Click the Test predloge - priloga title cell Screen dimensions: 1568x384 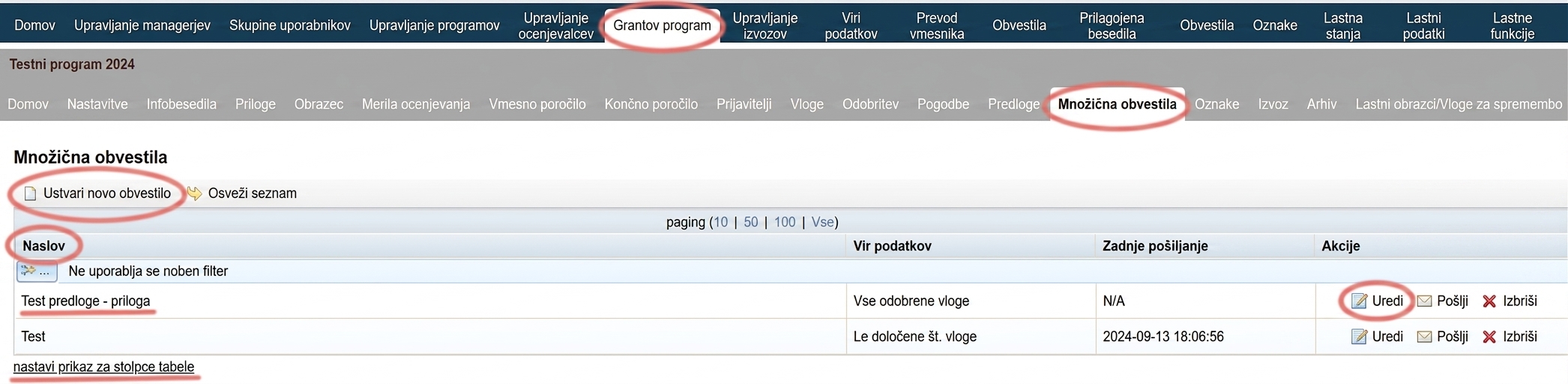pyautogui.click(x=85, y=301)
